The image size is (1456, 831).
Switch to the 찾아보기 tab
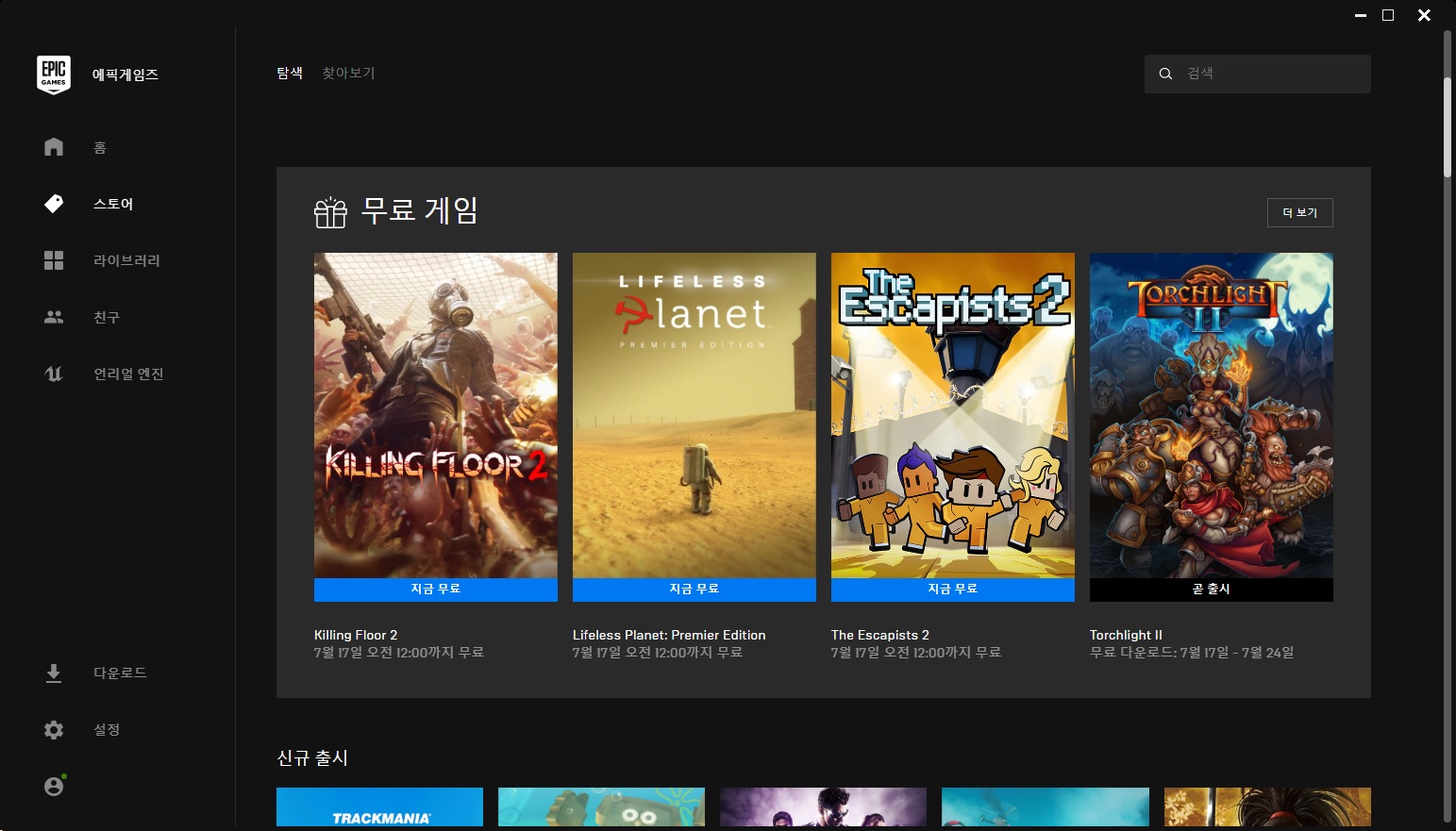point(348,73)
